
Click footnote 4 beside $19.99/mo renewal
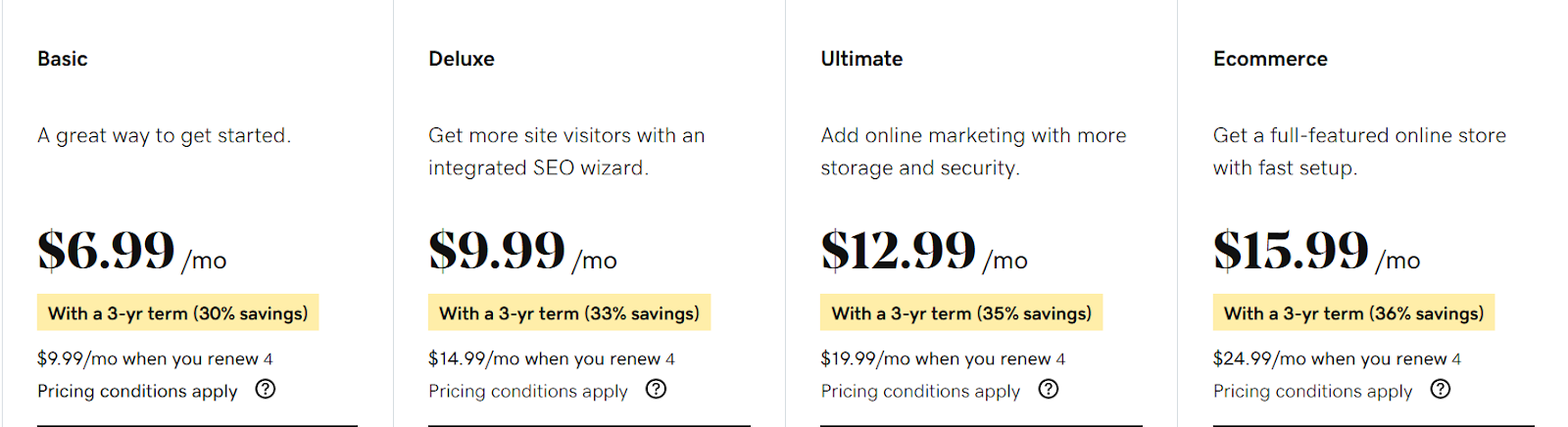click(x=1060, y=359)
